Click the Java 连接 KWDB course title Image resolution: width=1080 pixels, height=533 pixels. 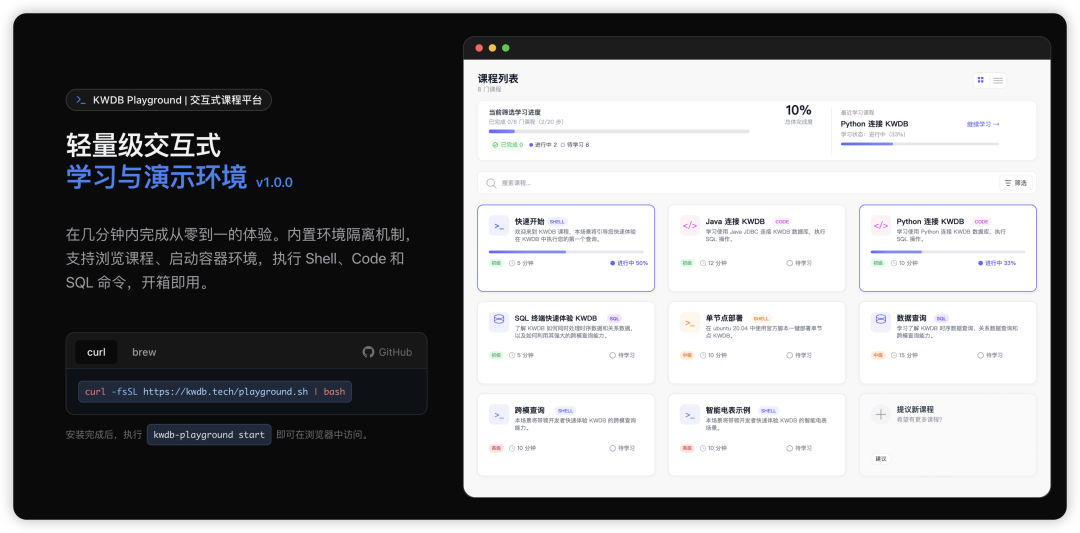click(735, 222)
